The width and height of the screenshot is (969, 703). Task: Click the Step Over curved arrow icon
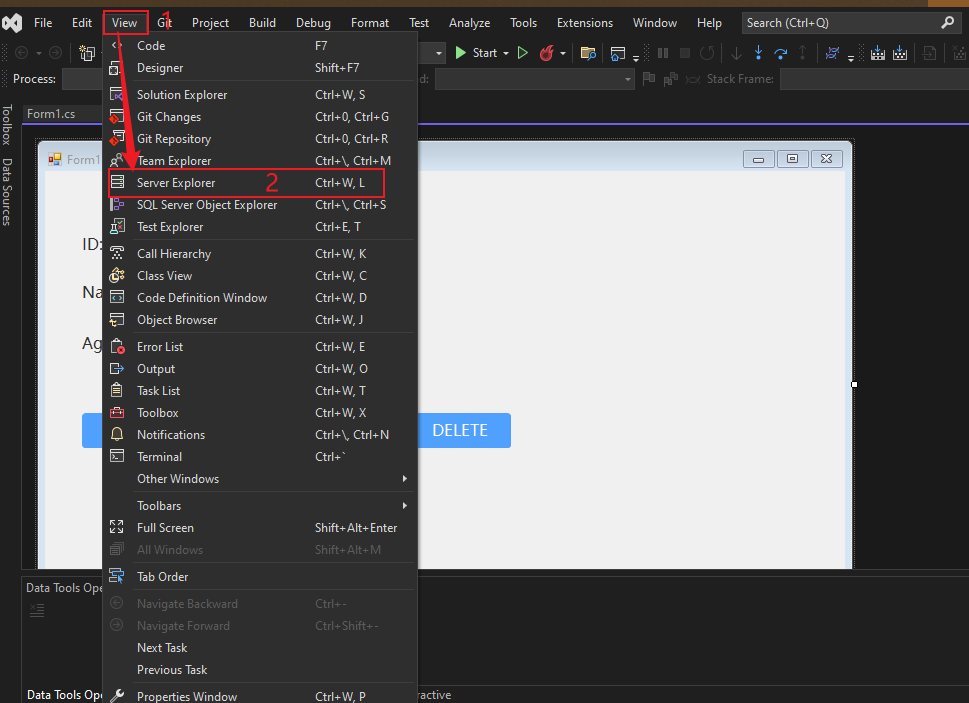tap(781, 54)
